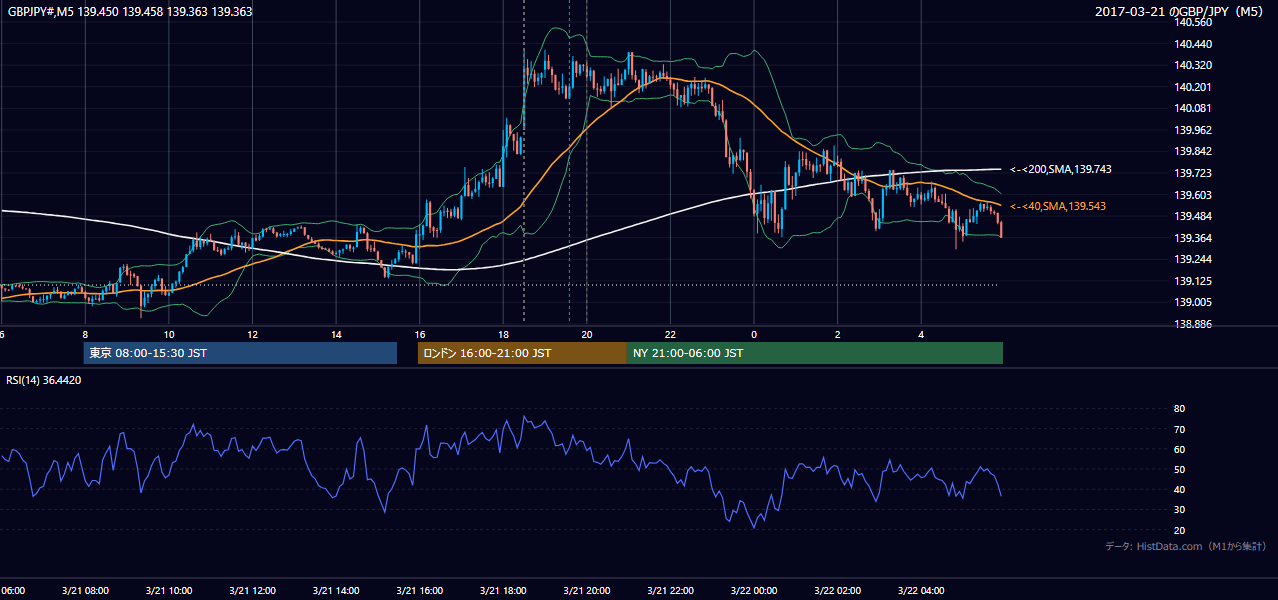Select the 200 SMA 139.743 label
The height and width of the screenshot is (600, 1278).
[x=1061, y=170]
